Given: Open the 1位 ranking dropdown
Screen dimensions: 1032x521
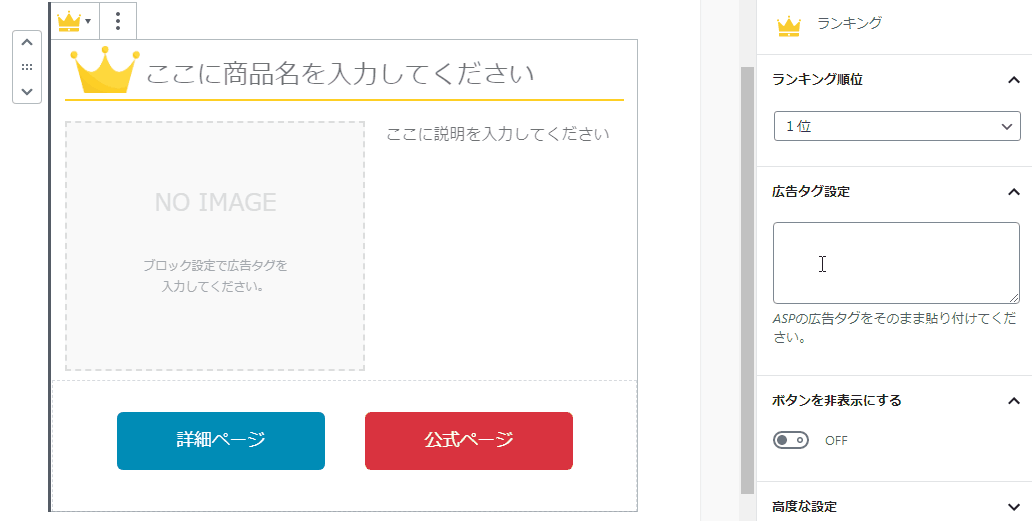Looking at the screenshot, I should click(x=897, y=126).
